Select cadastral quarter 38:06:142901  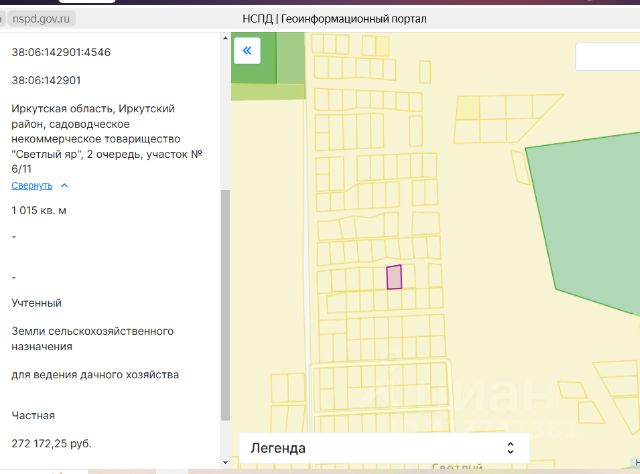point(46,80)
